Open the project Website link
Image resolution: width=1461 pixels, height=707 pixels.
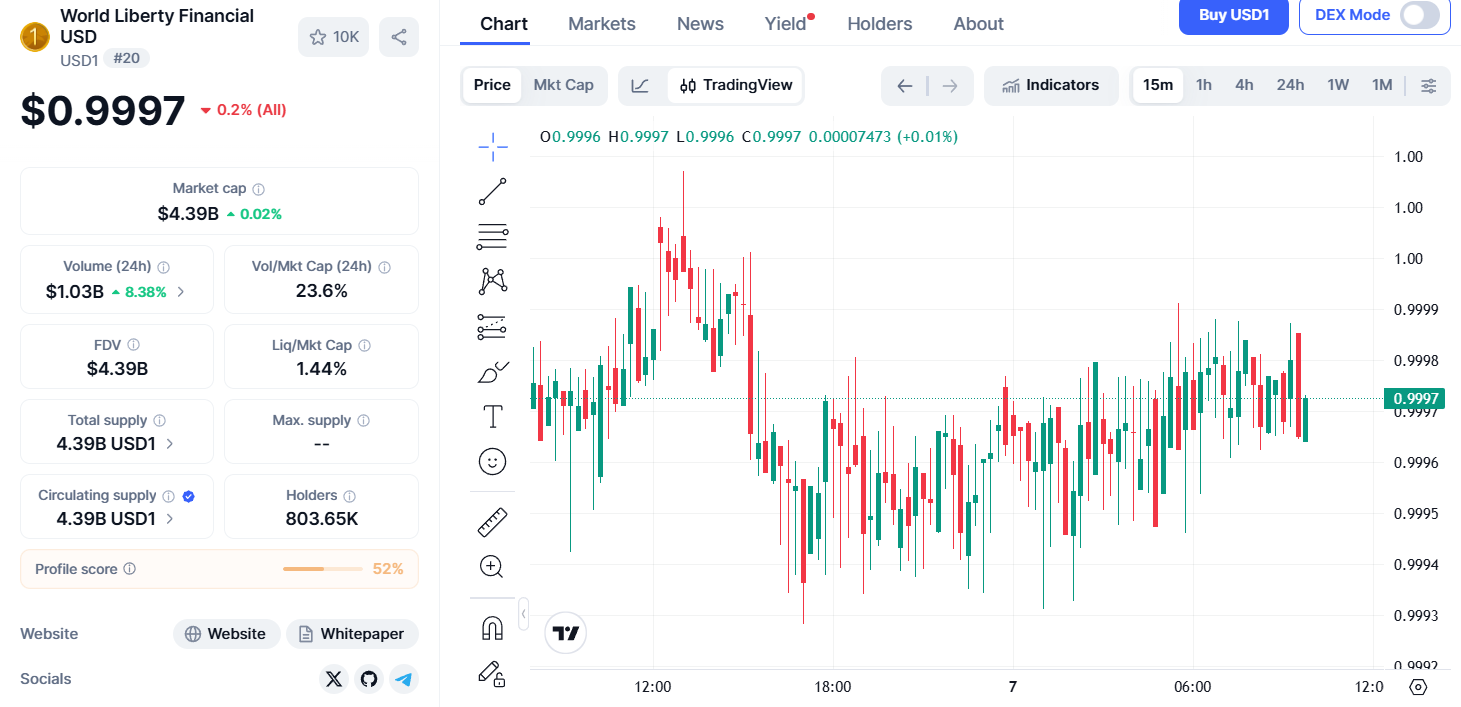(226, 634)
